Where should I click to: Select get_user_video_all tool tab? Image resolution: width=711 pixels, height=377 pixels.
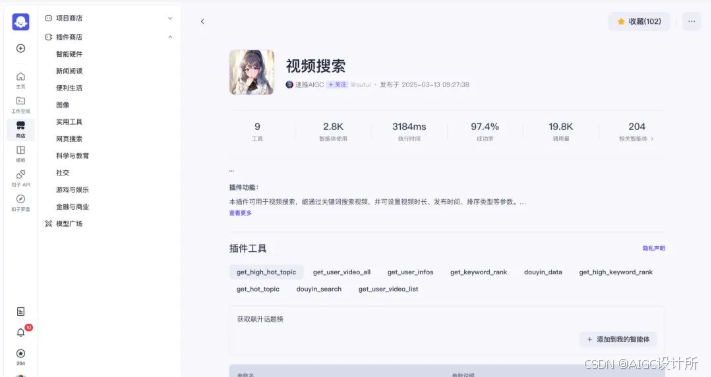(341, 272)
